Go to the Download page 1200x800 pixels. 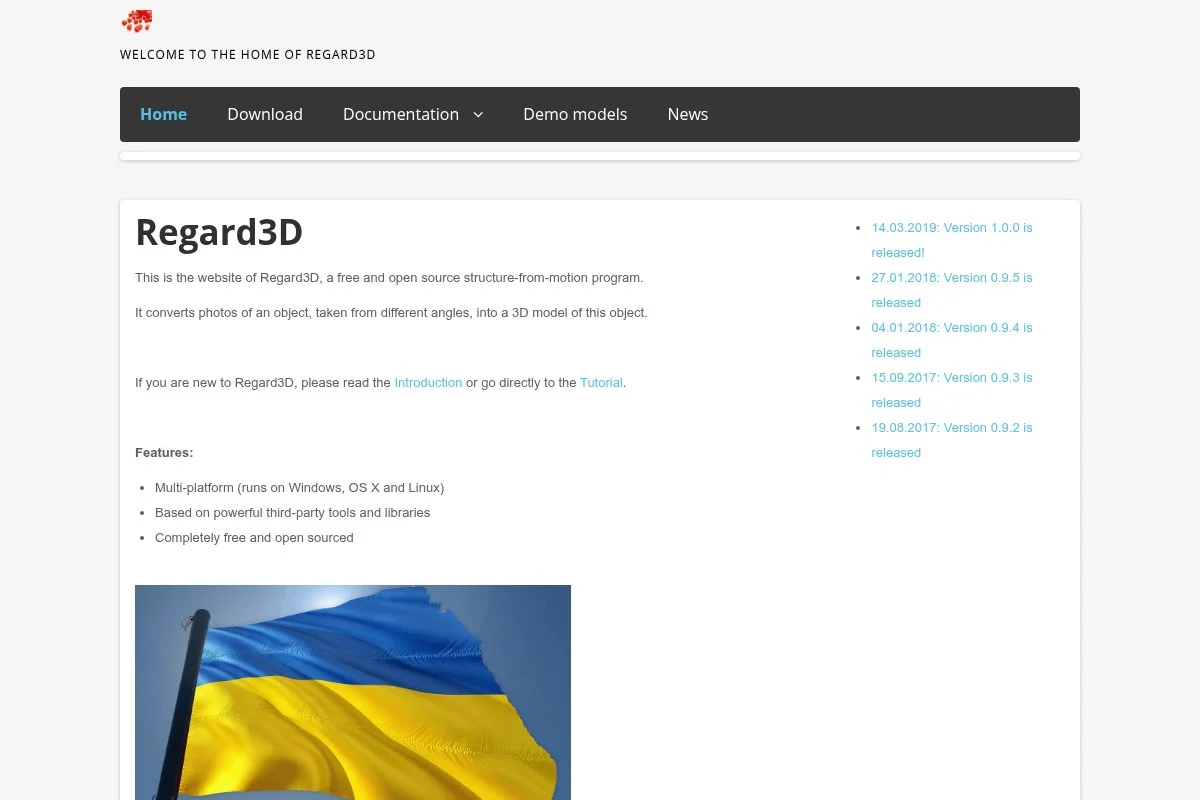click(x=265, y=114)
